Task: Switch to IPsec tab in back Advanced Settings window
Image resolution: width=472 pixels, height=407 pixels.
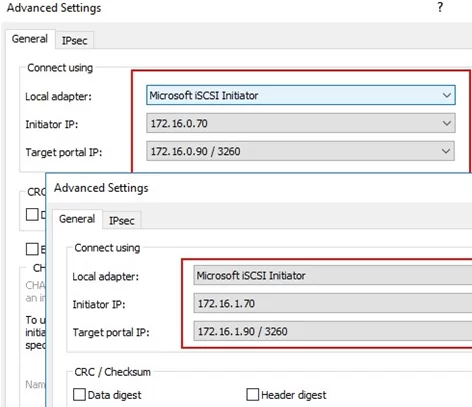Action: point(75,41)
